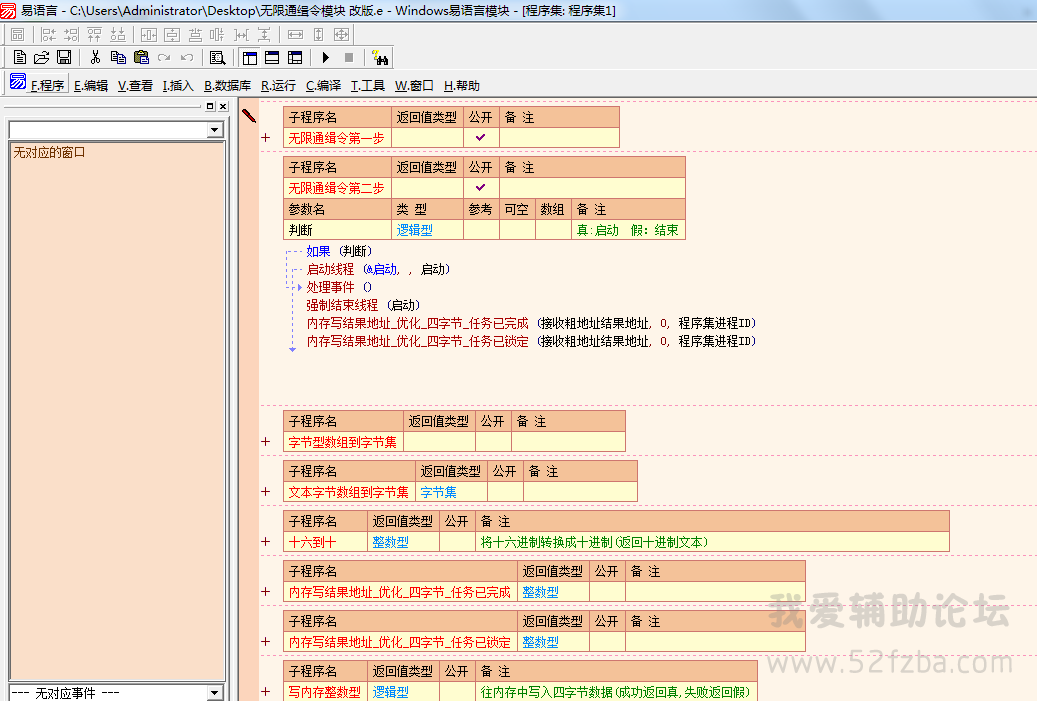This screenshot has height=701, width=1037.
Task: Close the left side panel with X
Action: [224, 106]
